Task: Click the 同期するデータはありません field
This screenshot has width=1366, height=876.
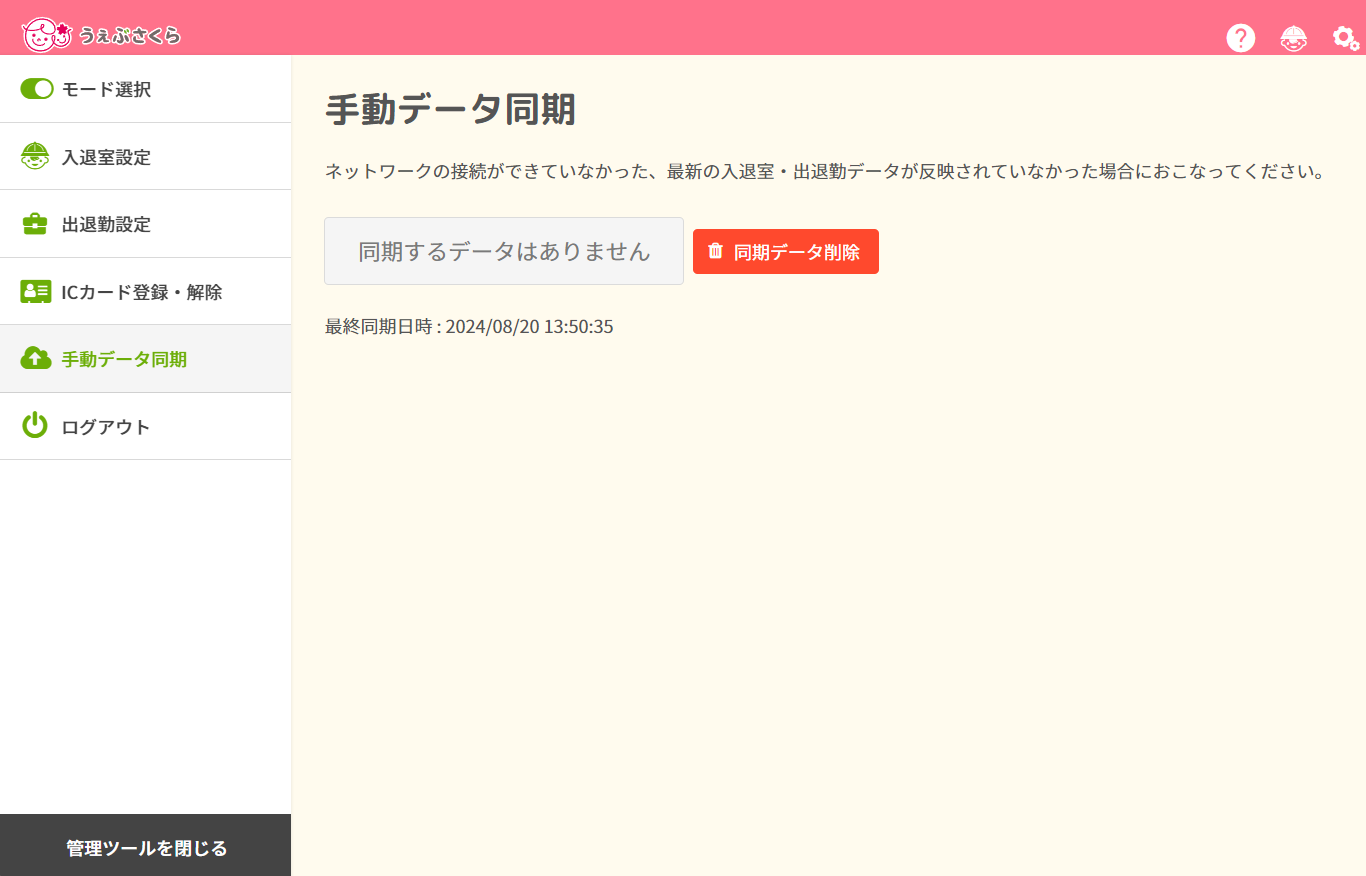Action: (503, 251)
